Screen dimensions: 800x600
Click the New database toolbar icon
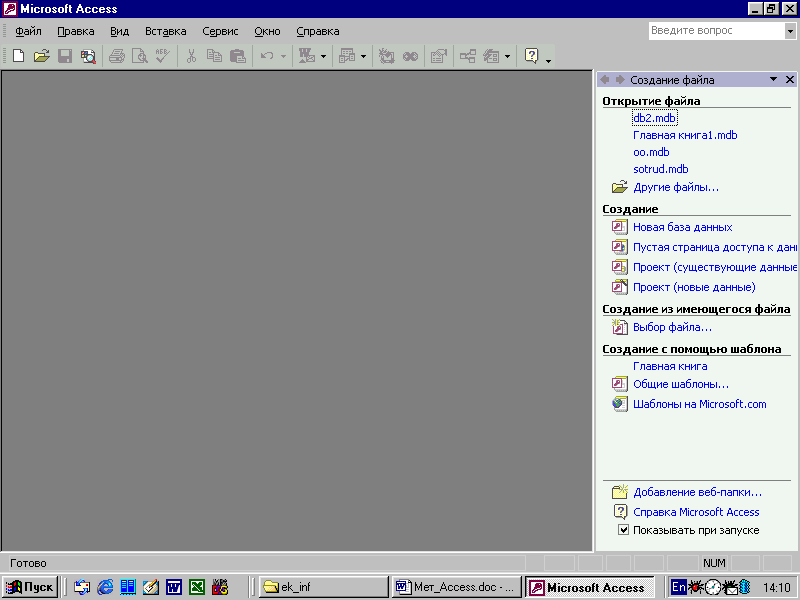click(x=18, y=56)
